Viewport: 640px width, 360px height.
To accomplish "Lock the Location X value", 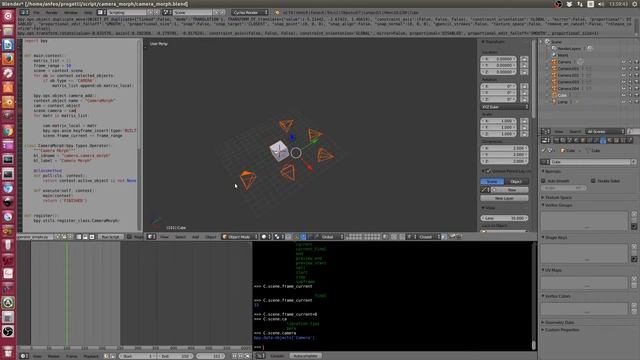I will (x=524, y=59).
